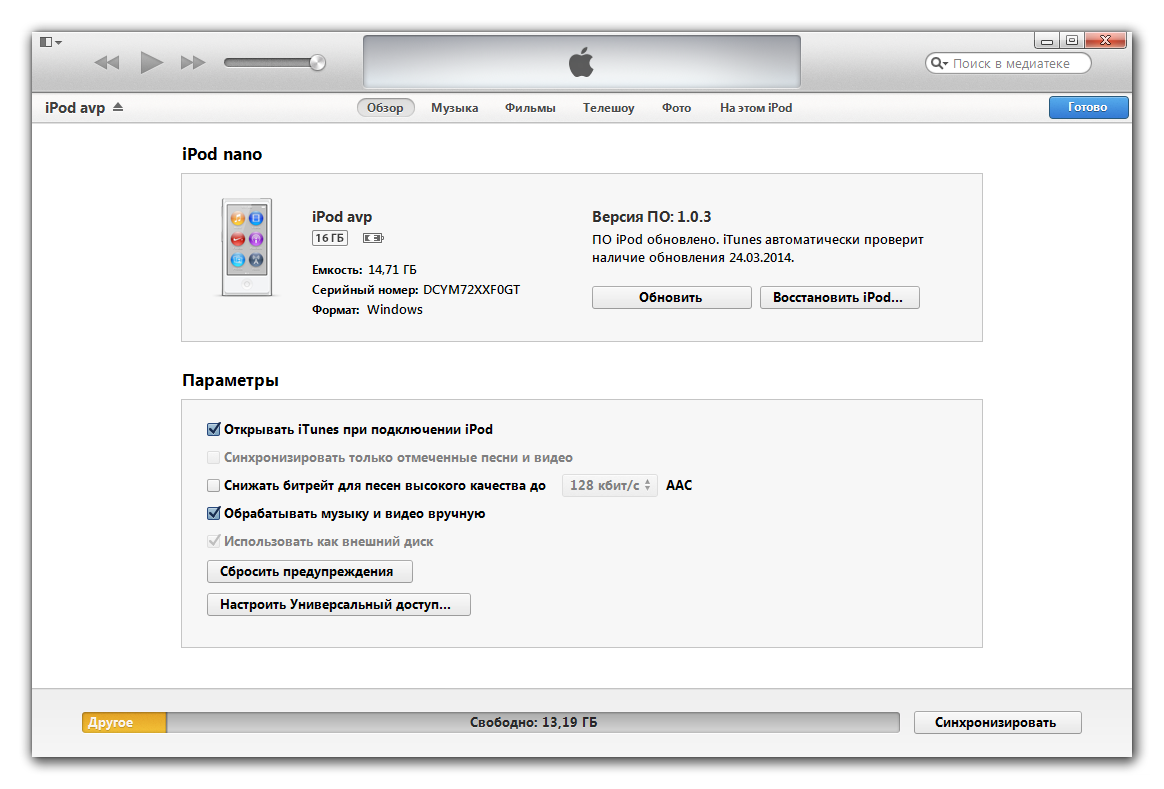Click the Версия ПО: 1.0.3 label
Viewport: 1164px width, 789px height.
(651, 217)
